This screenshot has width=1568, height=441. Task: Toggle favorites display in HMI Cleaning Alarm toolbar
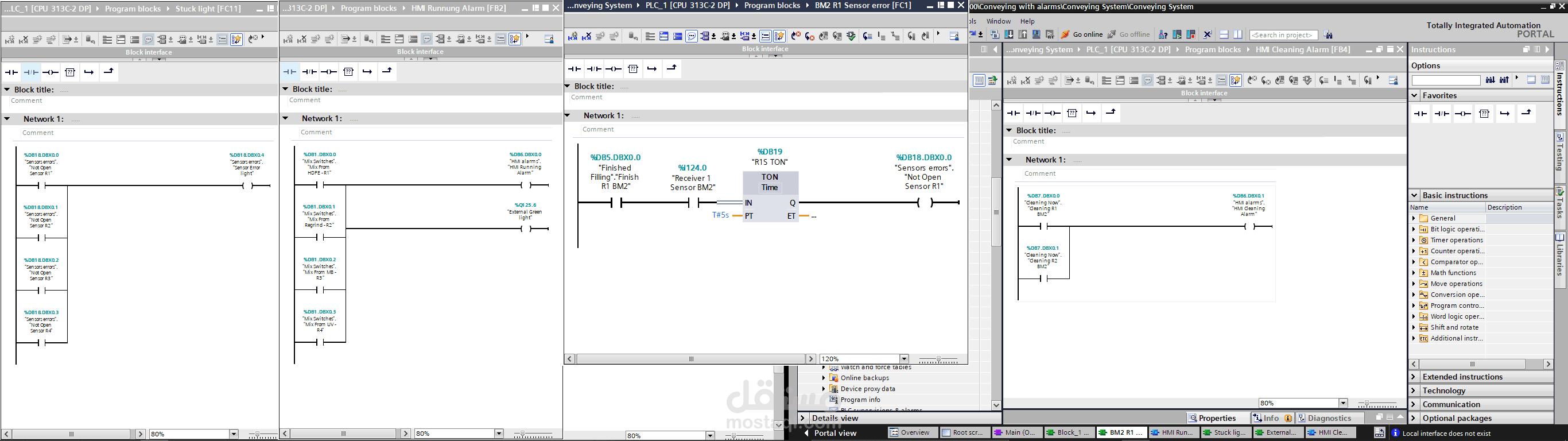click(1236, 80)
